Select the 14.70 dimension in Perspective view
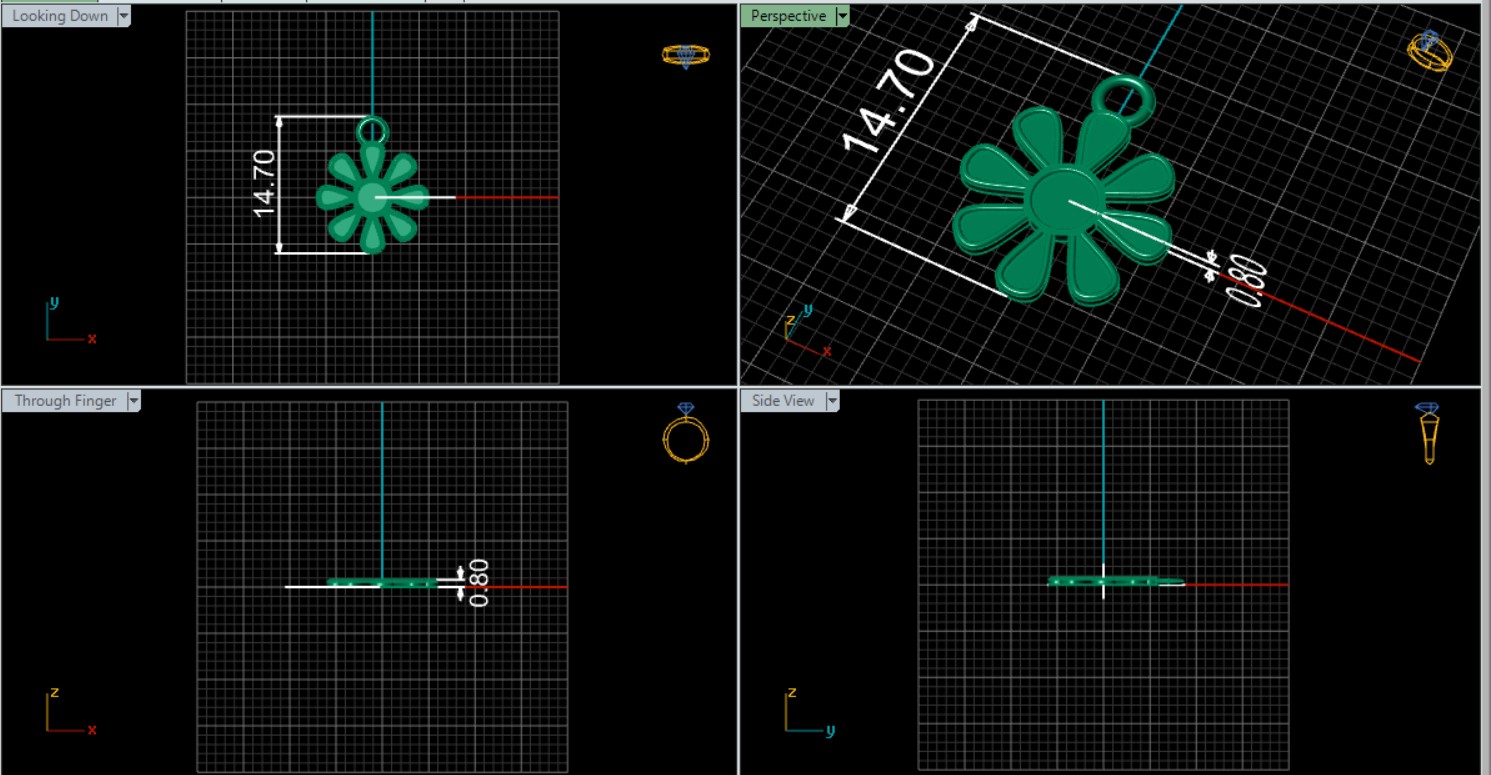Image resolution: width=1491 pixels, height=775 pixels. [889, 103]
